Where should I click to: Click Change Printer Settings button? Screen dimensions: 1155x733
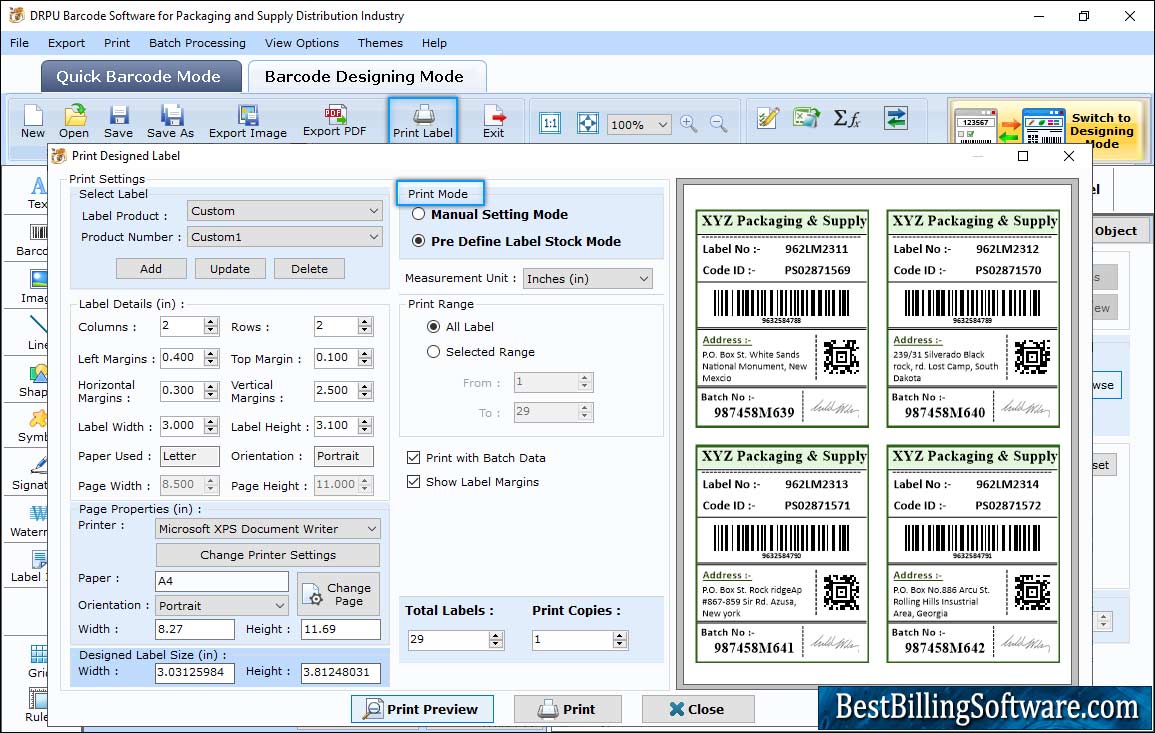click(267, 555)
